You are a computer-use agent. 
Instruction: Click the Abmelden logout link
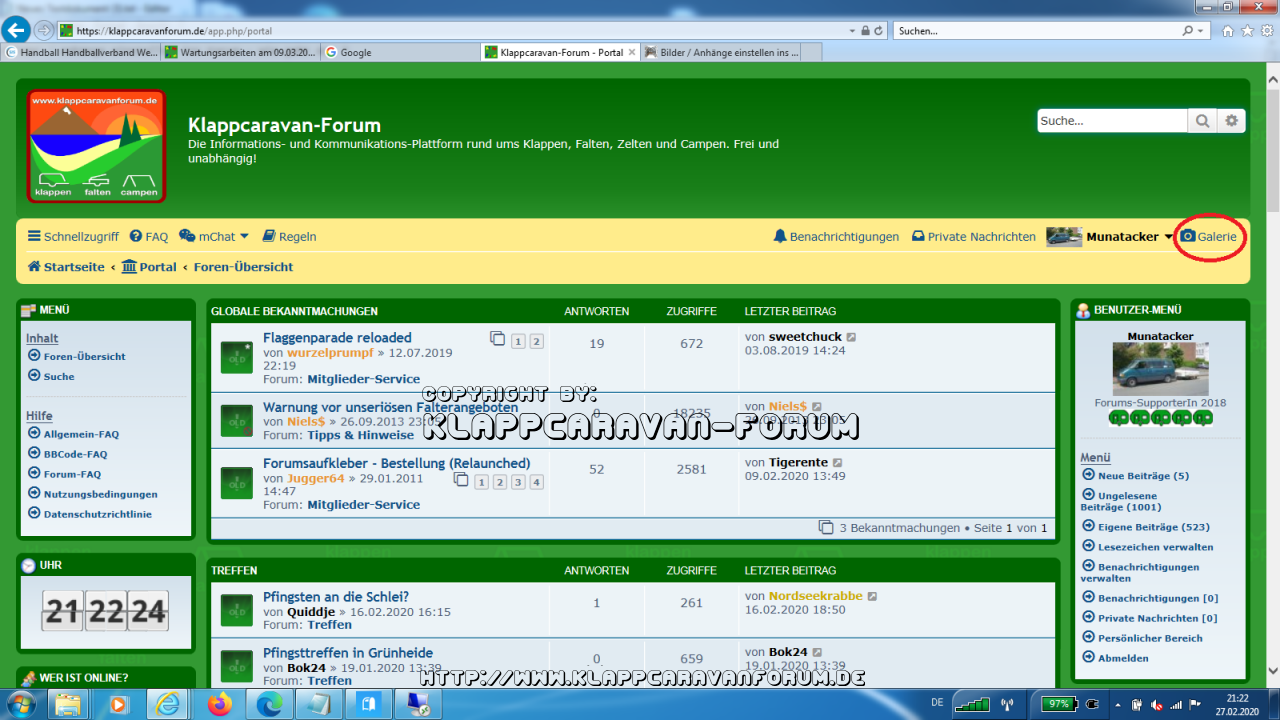click(x=1123, y=658)
